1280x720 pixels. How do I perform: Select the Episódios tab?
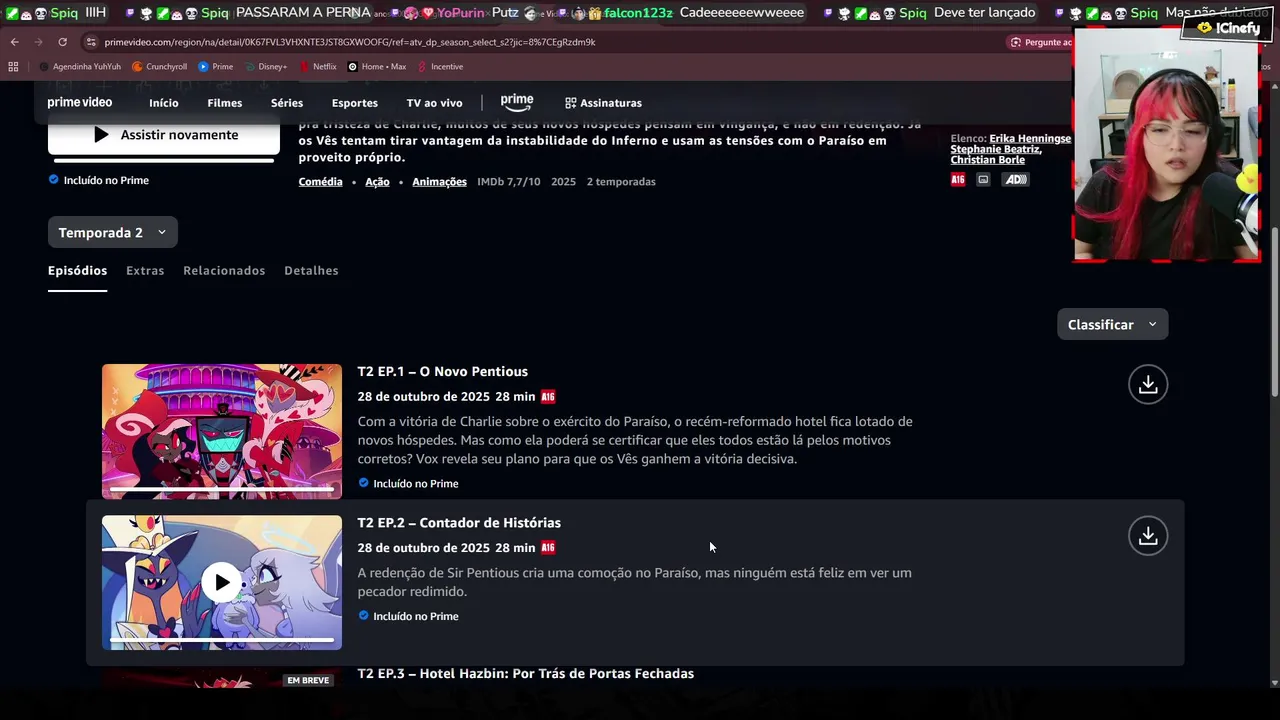tap(77, 271)
